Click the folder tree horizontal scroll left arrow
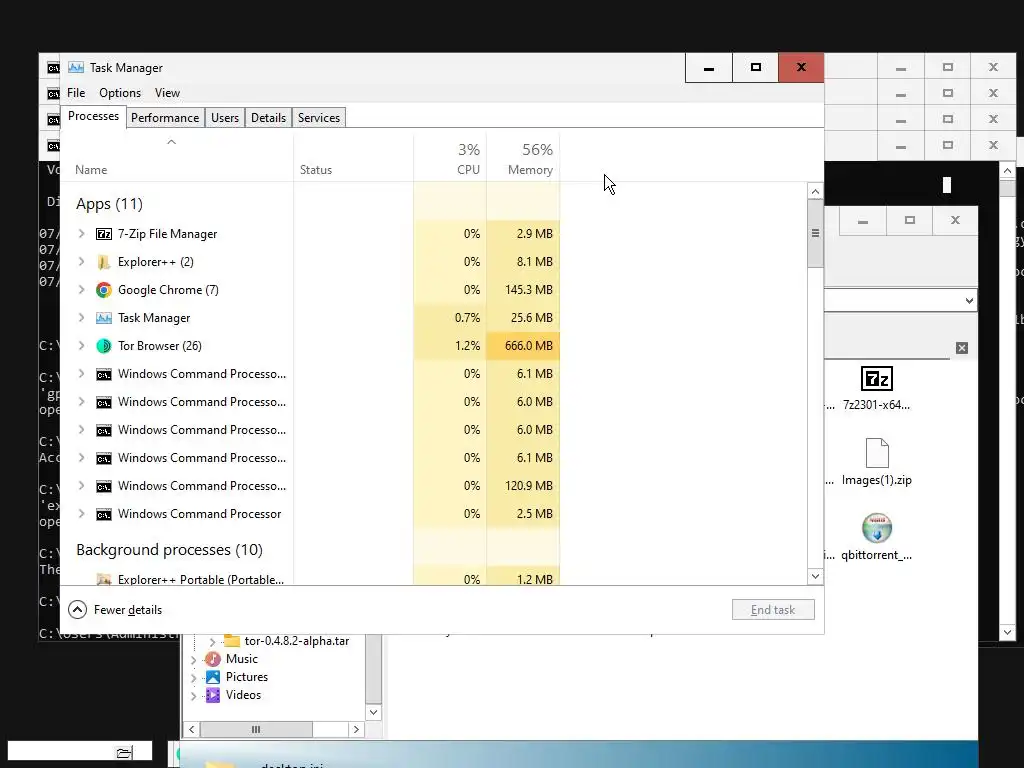 tap(191, 729)
